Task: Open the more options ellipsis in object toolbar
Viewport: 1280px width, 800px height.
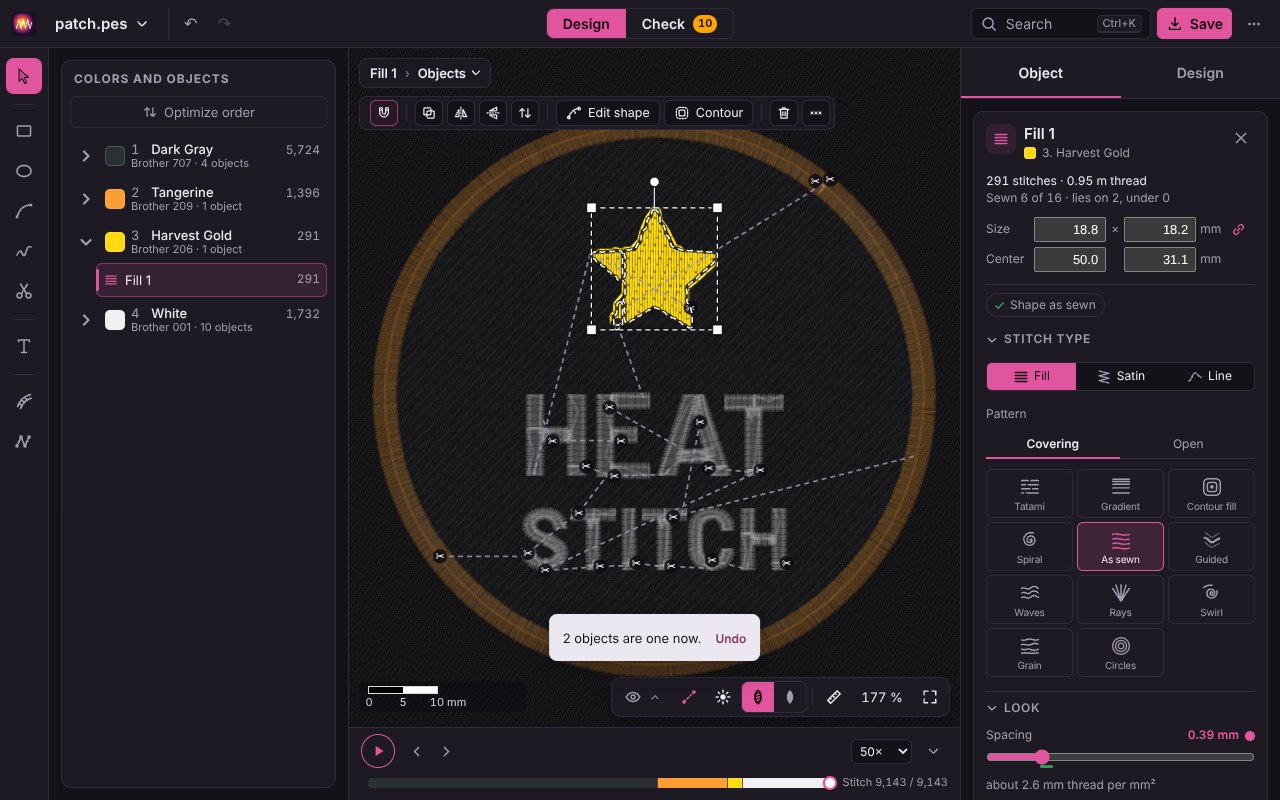Action: click(x=816, y=113)
